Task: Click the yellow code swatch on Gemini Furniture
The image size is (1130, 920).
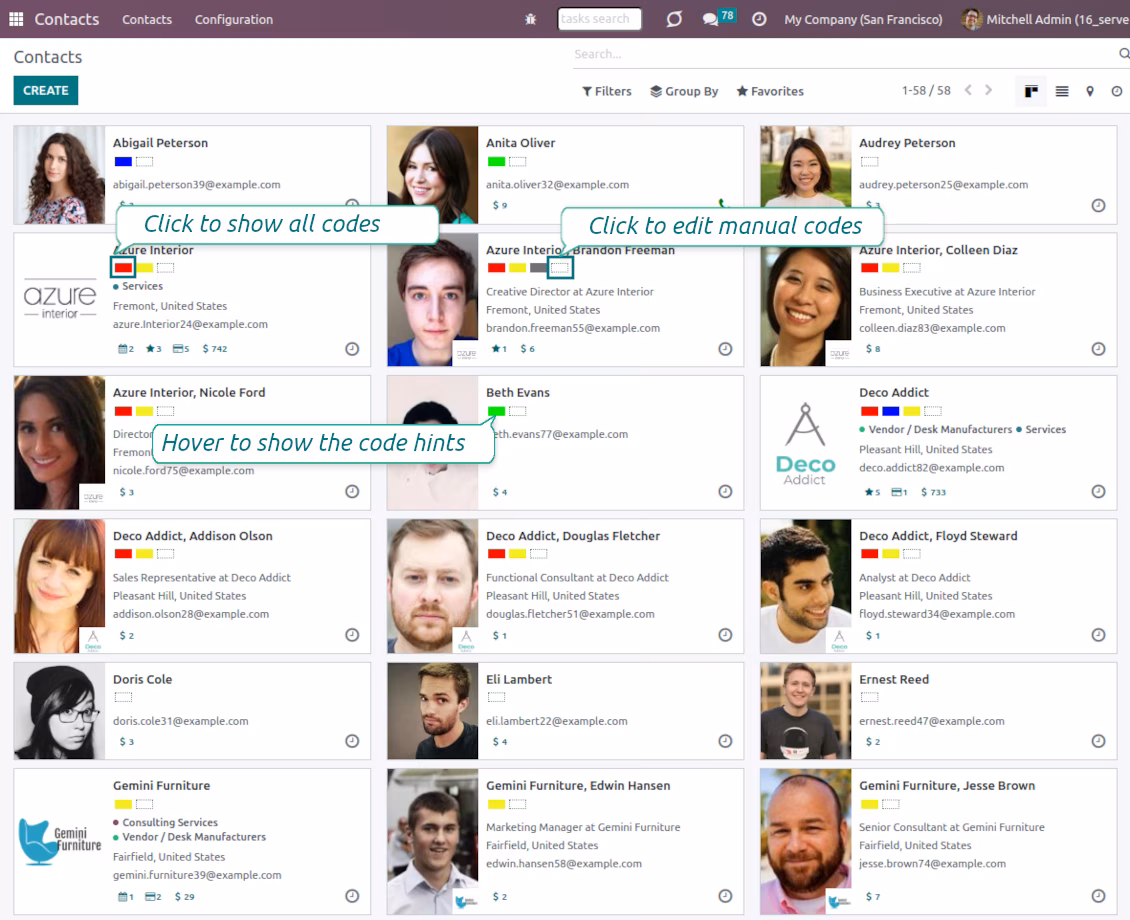Action: (123, 804)
